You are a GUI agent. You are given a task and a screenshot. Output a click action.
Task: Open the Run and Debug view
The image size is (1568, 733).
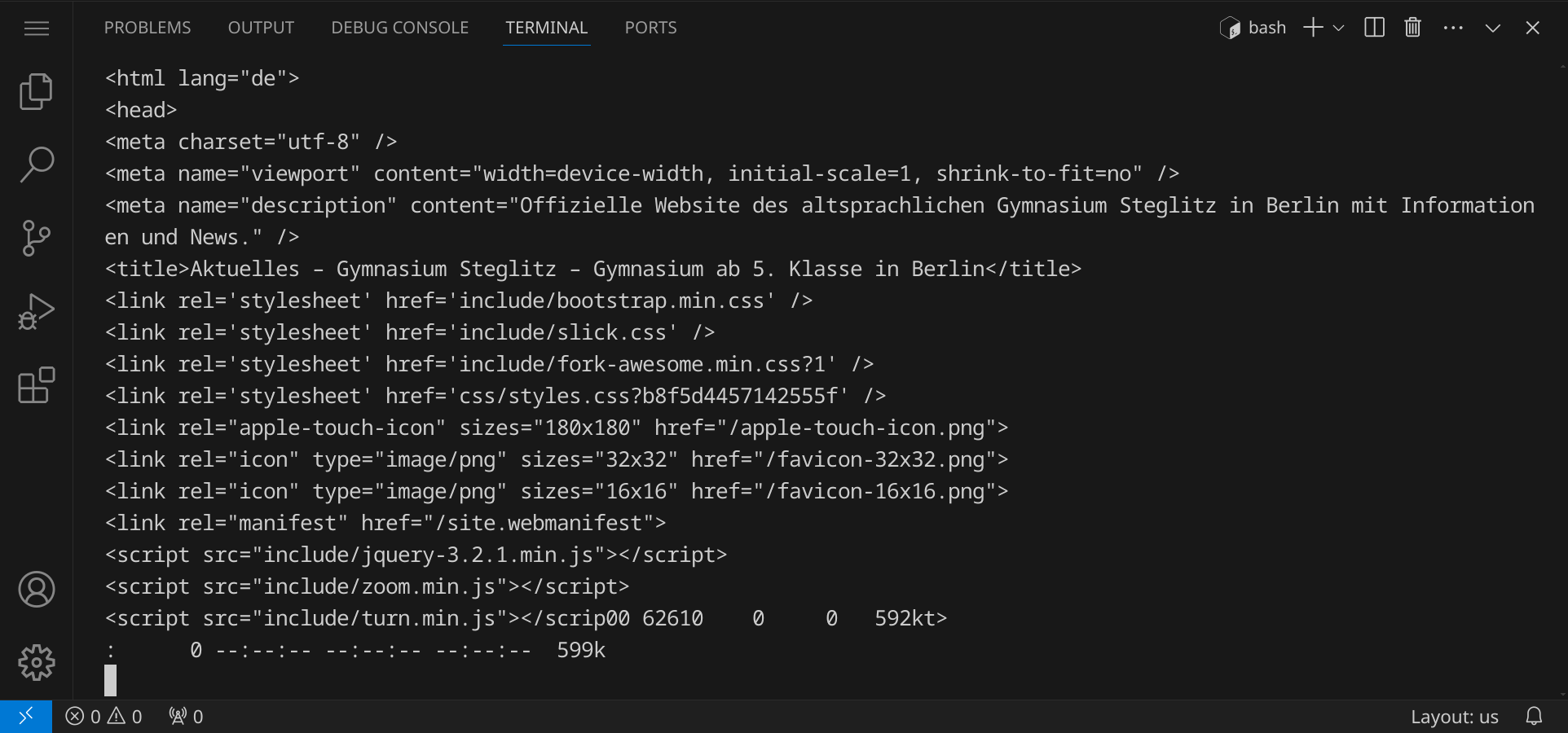coord(36,311)
